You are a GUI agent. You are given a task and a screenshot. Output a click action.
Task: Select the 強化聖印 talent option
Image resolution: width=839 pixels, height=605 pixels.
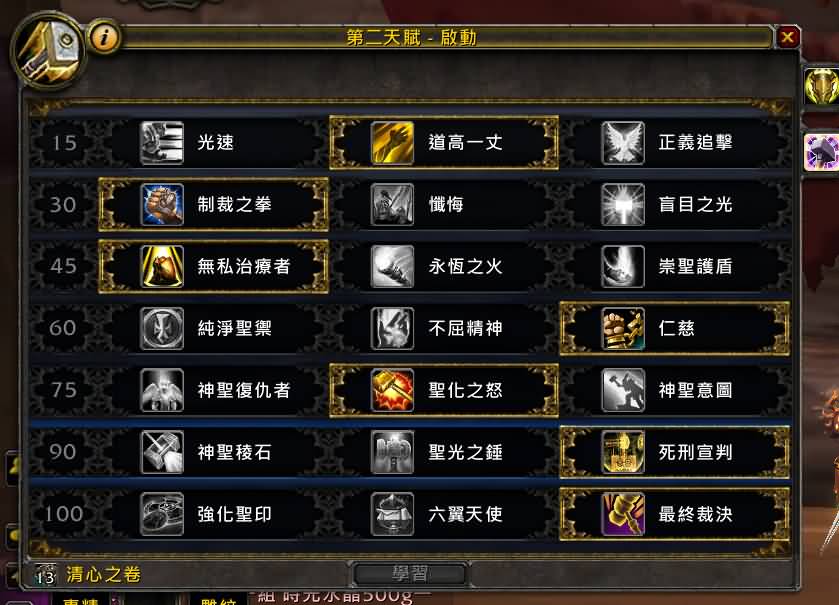click(213, 514)
